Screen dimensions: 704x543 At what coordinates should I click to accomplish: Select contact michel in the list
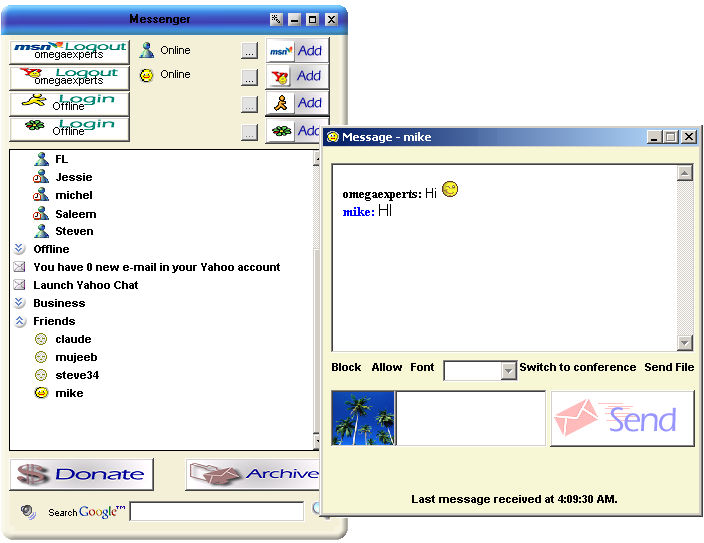(x=74, y=195)
